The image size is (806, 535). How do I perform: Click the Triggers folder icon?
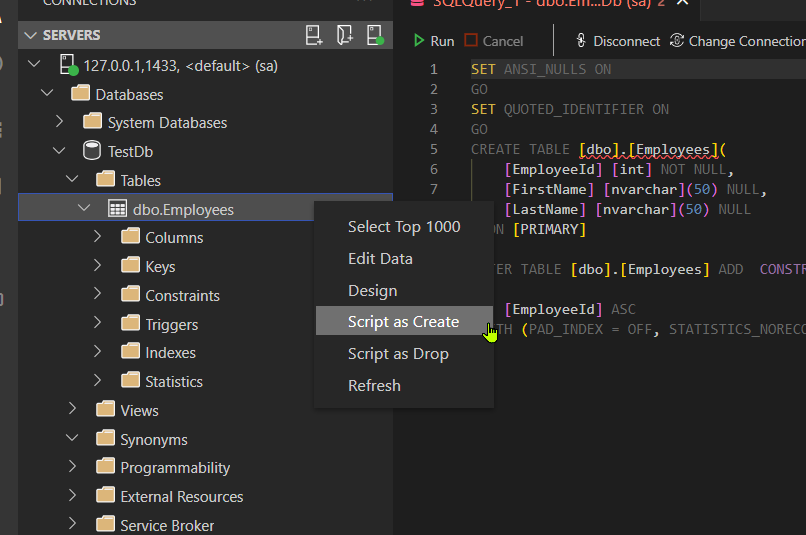[x=131, y=324]
